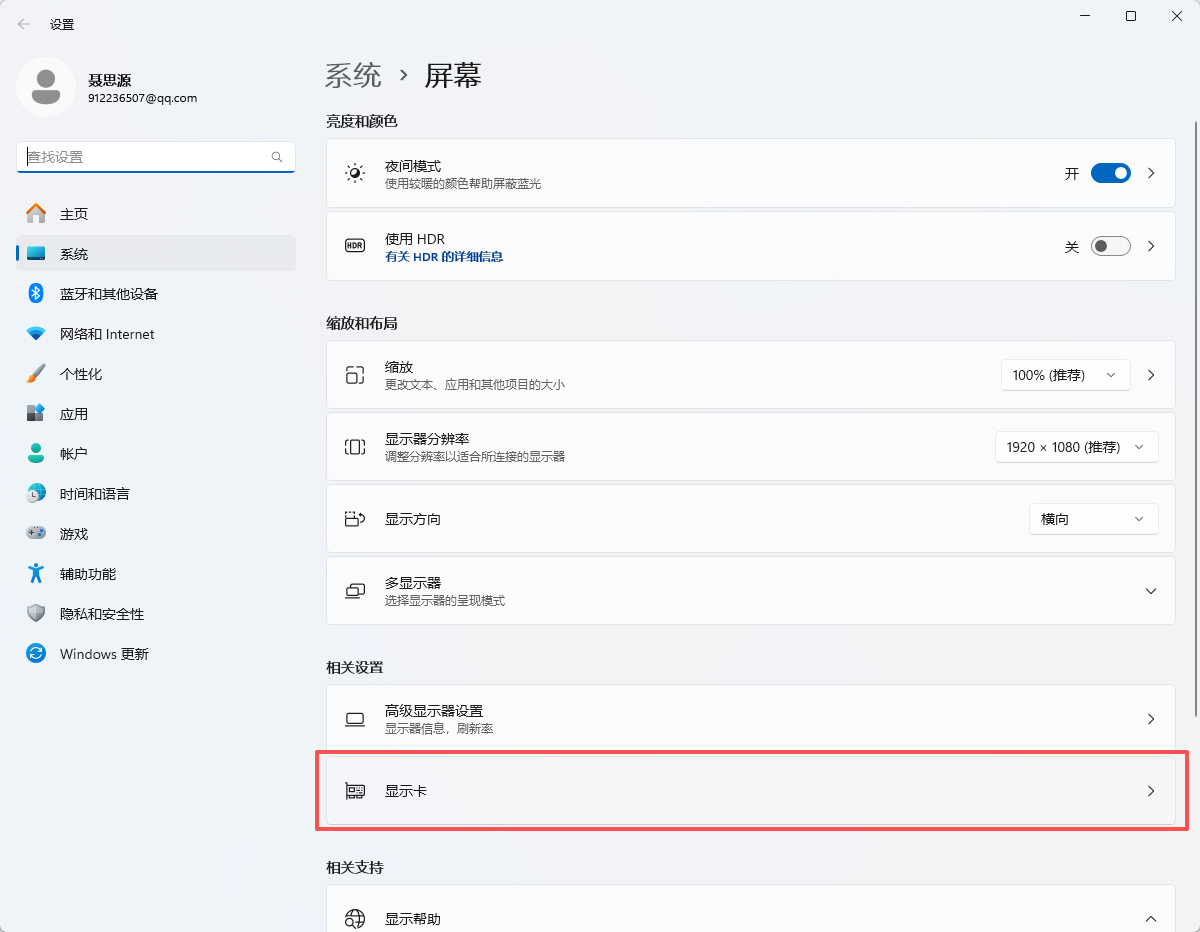Click the Privacy and security shield icon
Image resolution: width=1200 pixels, height=932 pixels.
36,614
